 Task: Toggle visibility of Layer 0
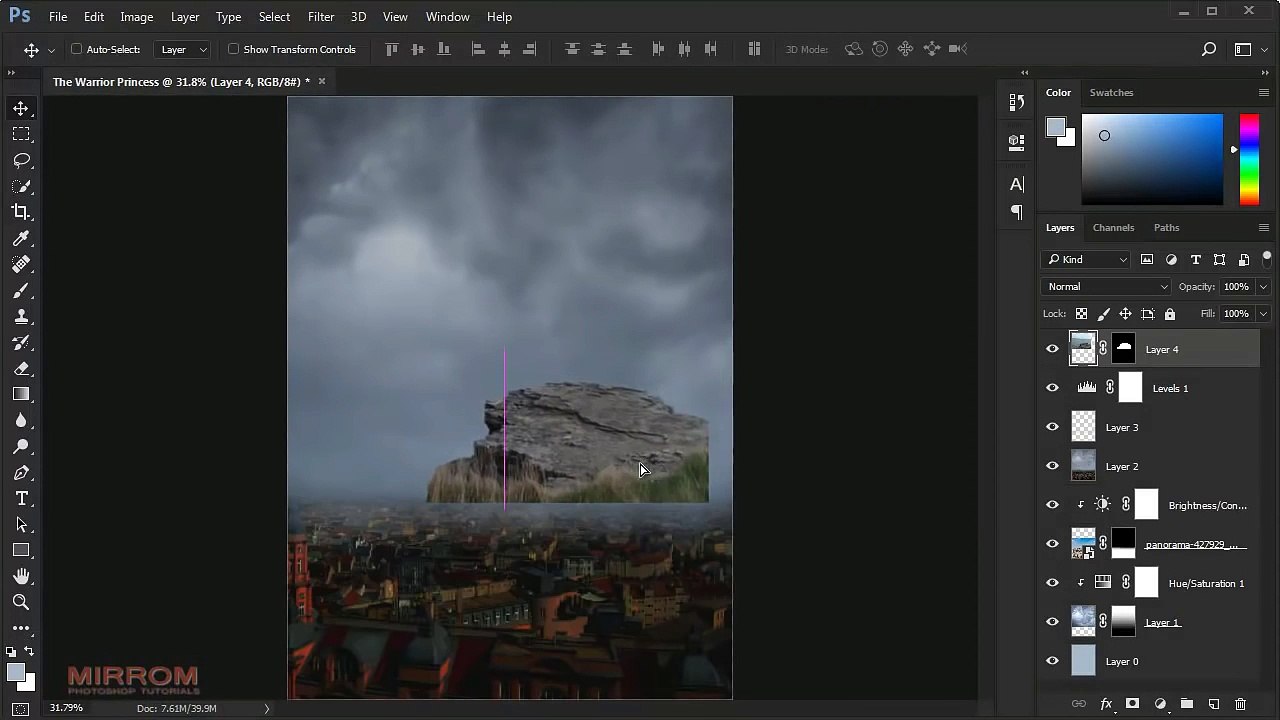1052,661
